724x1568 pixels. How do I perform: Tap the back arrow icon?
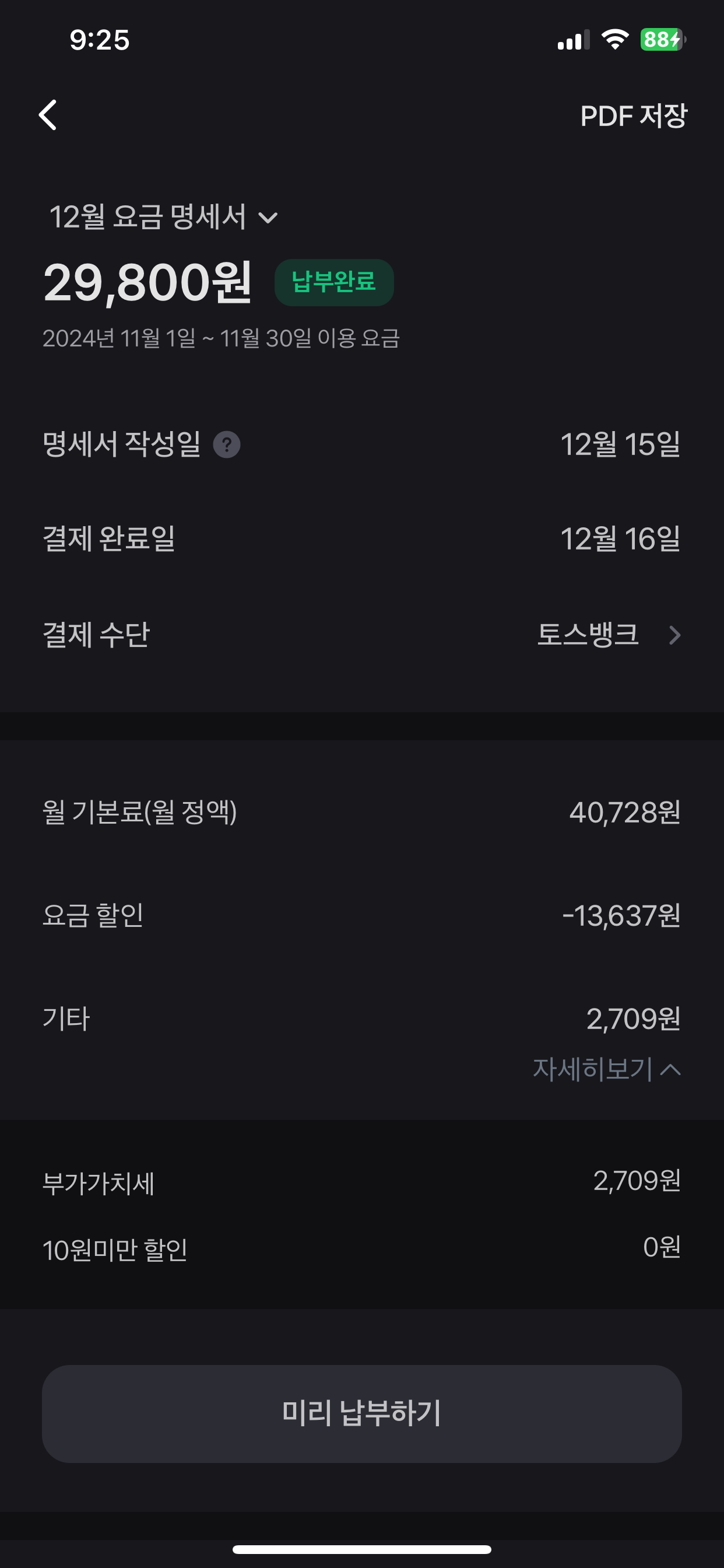click(x=48, y=115)
